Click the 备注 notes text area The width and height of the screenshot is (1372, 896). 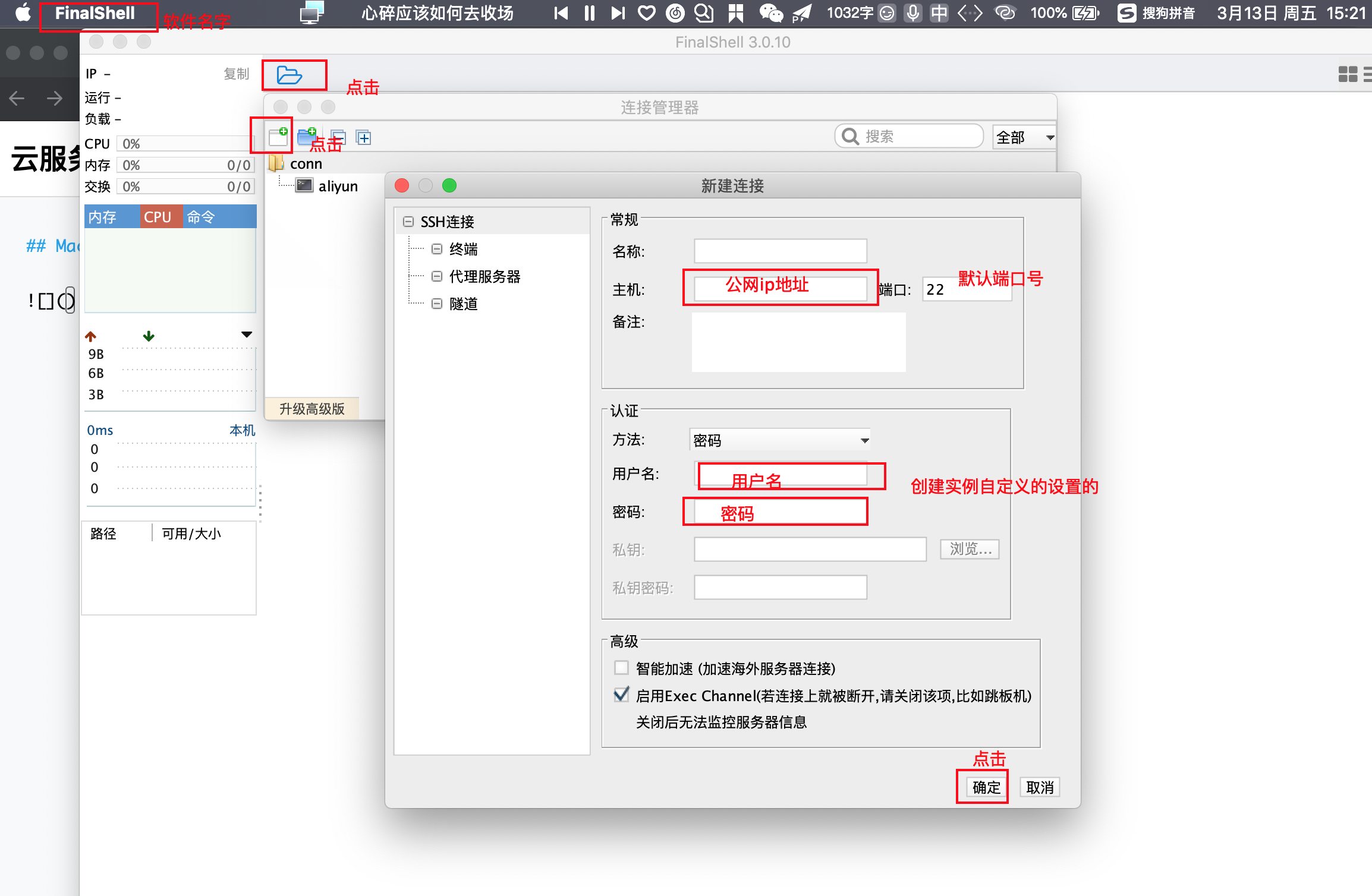798,342
